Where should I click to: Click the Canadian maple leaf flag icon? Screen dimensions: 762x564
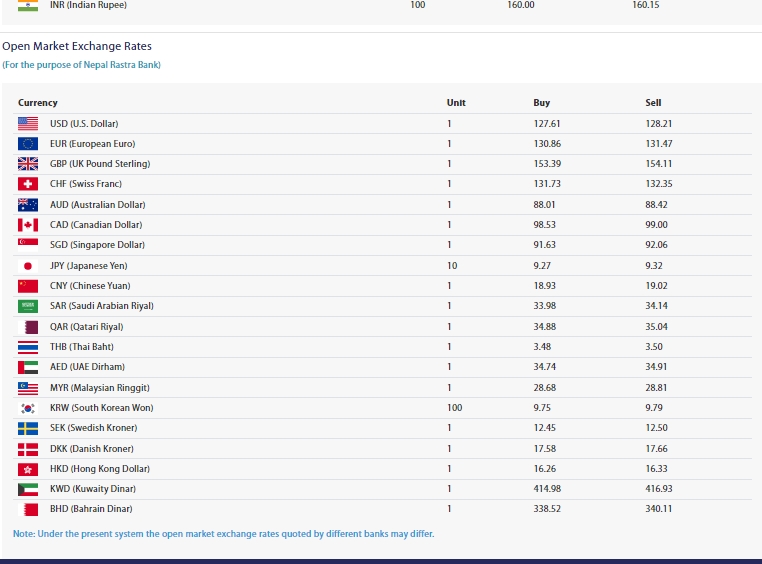[x=28, y=225]
